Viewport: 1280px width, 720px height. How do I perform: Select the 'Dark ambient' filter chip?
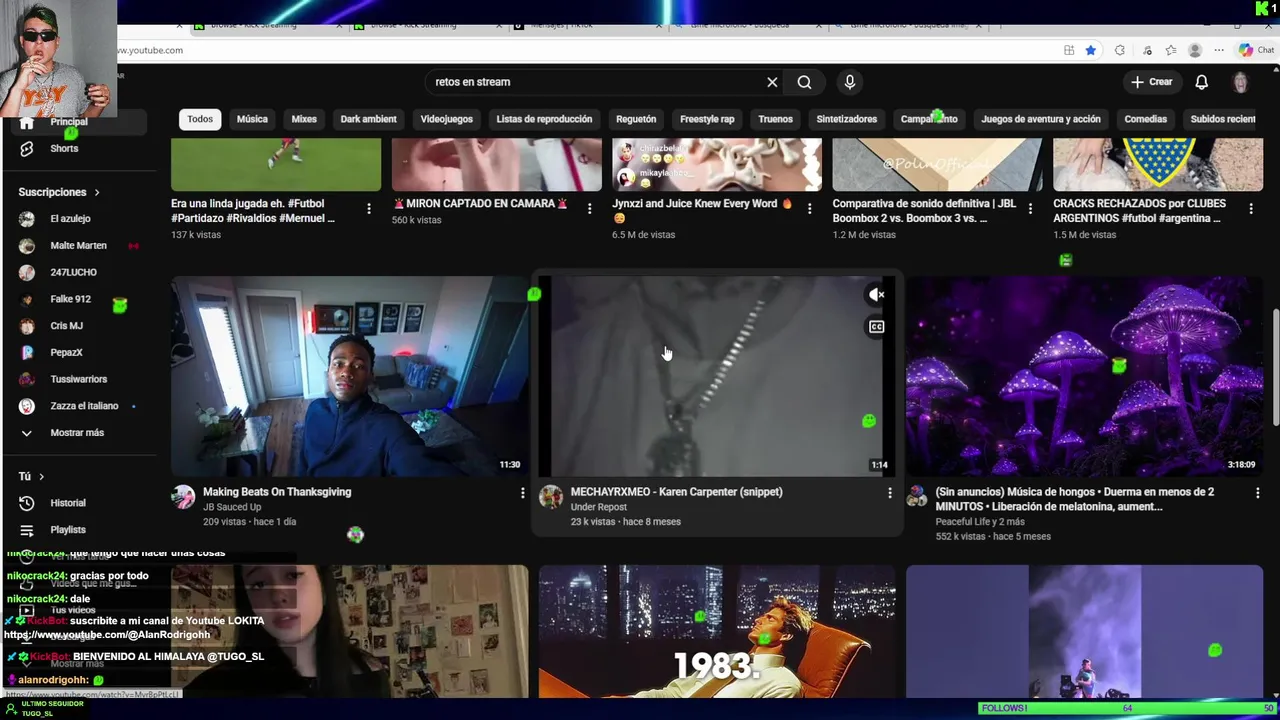(368, 119)
